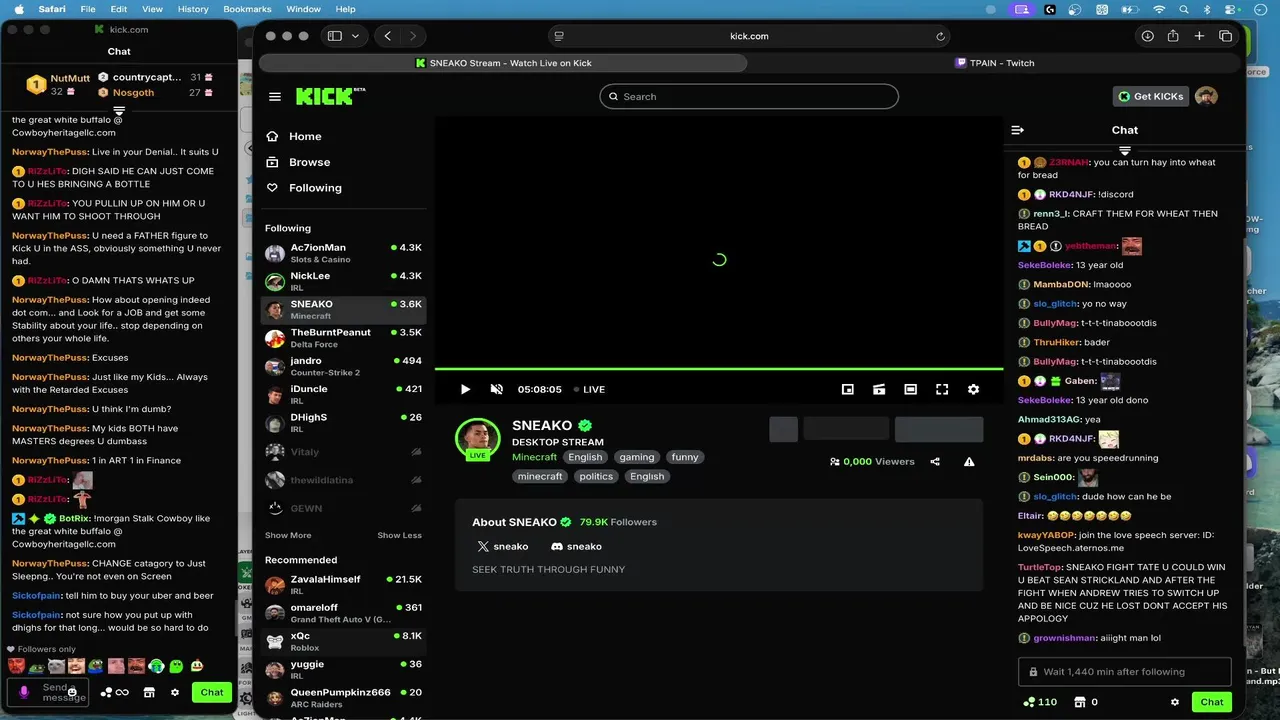Screen dimensions: 1280x720
Task: Collapse the chat panel with its arrow icon
Action: click(1018, 130)
